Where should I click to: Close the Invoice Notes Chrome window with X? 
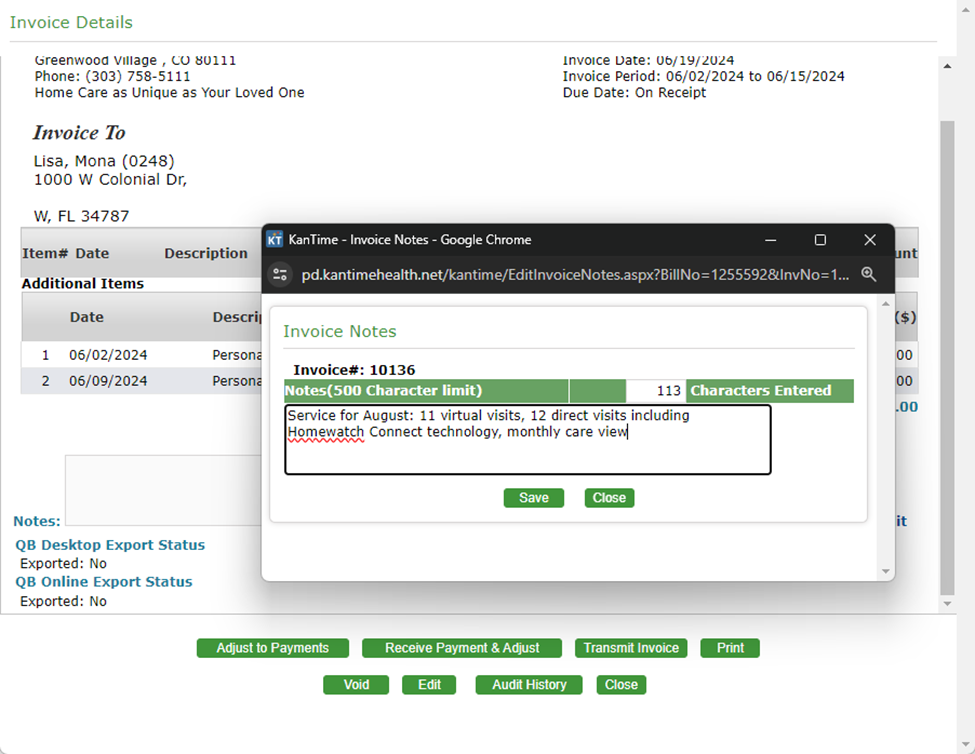click(869, 240)
